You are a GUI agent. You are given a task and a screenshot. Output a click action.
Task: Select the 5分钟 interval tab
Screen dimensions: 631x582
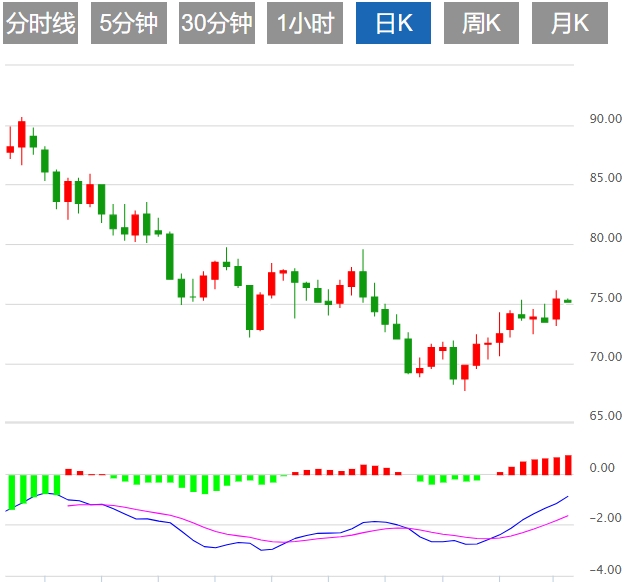pyautogui.click(x=129, y=23)
